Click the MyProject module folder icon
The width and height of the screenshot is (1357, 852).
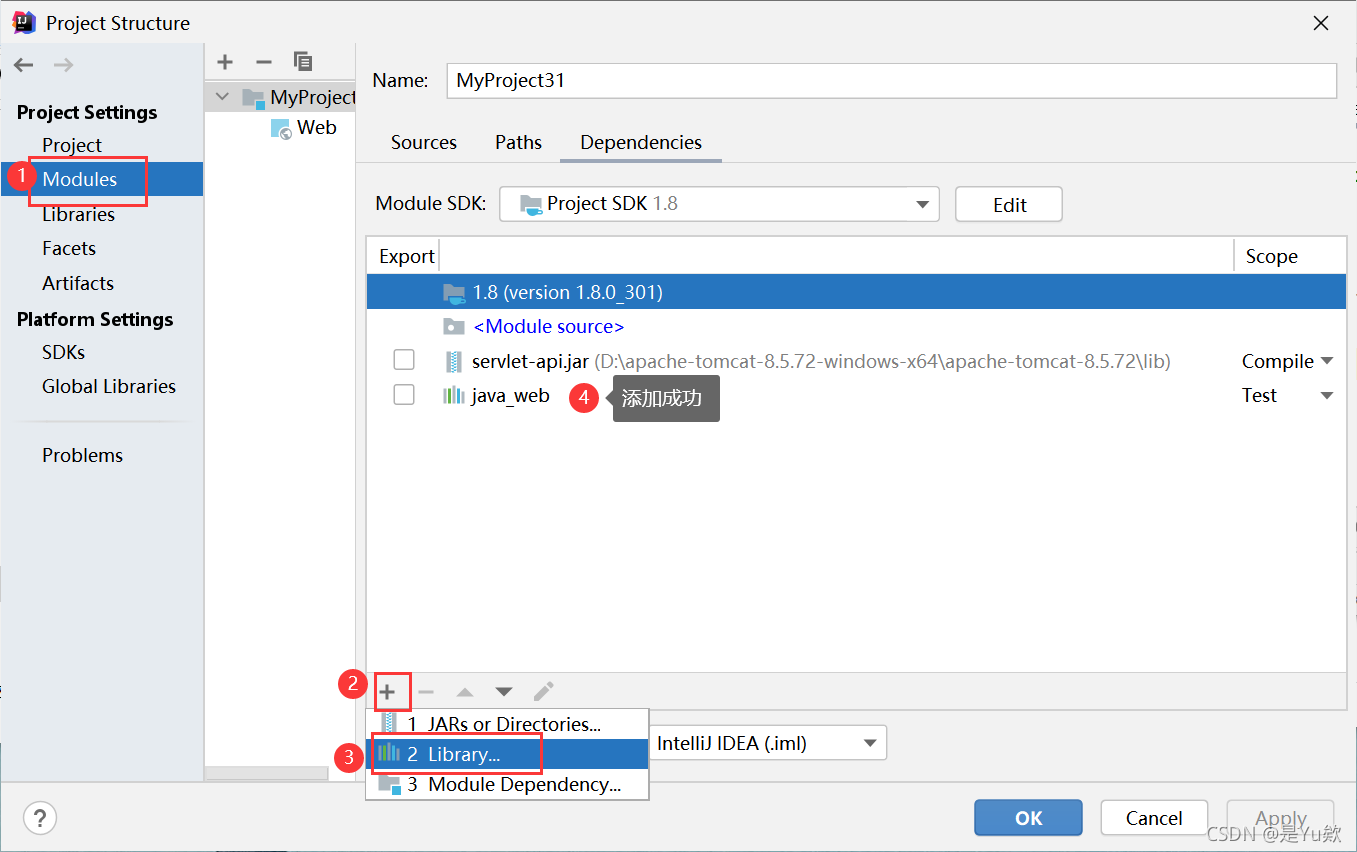[x=254, y=97]
